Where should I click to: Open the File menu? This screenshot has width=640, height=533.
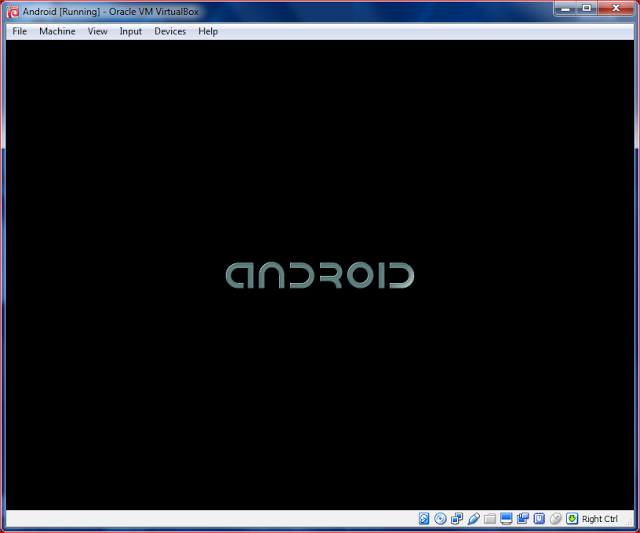point(19,31)
